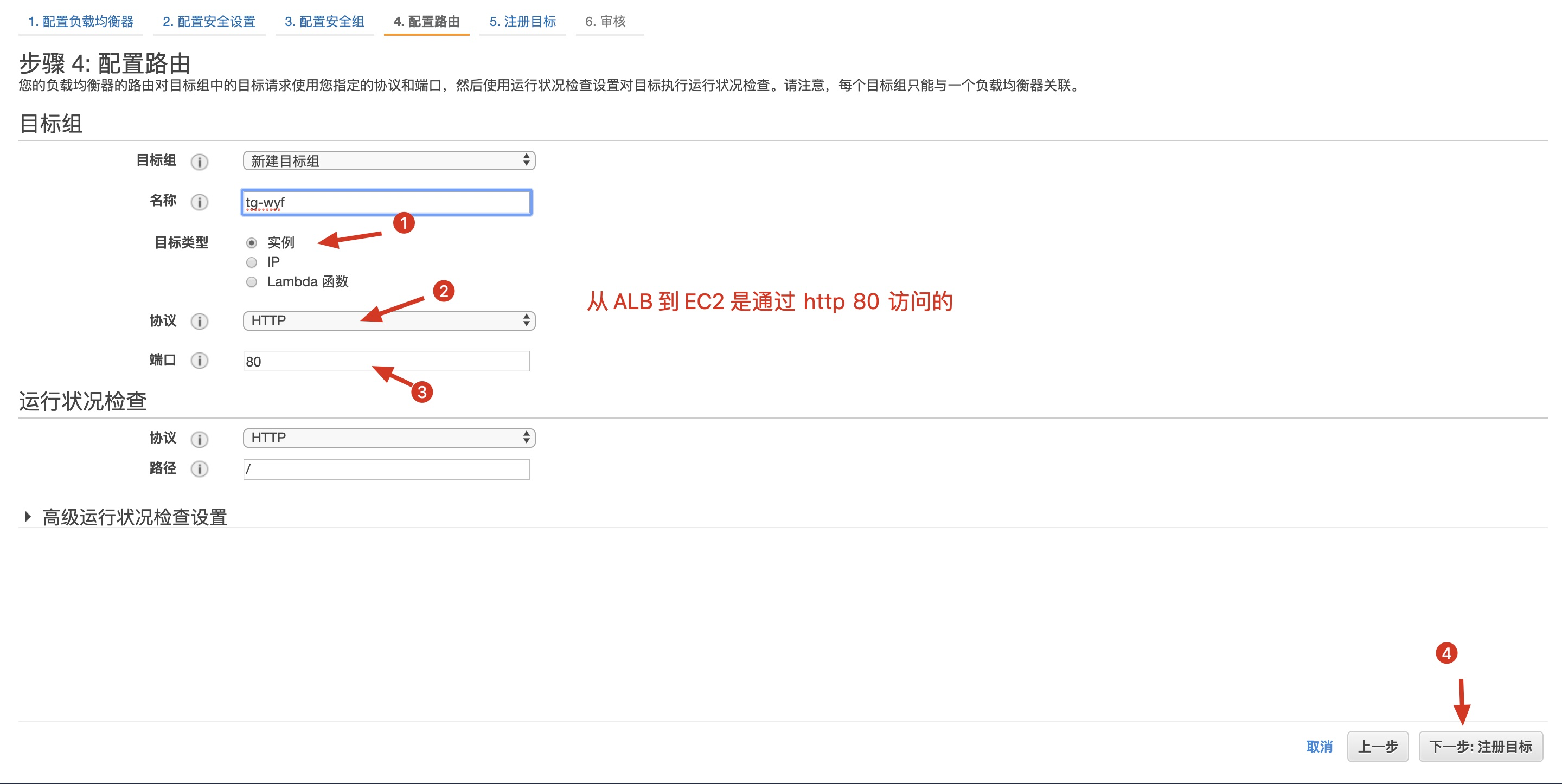Go to tab 5. 注册目标

pos(523,22)
